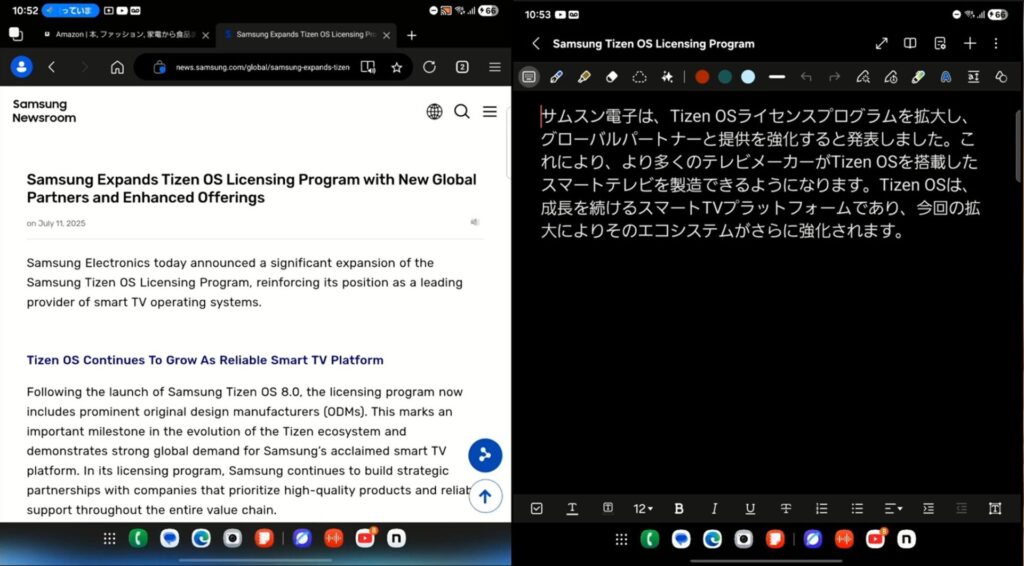This screenshot has height=566, width=1024.
Task: Open a new browser tab
Action: pyautogui.click(x=411, y=35)
